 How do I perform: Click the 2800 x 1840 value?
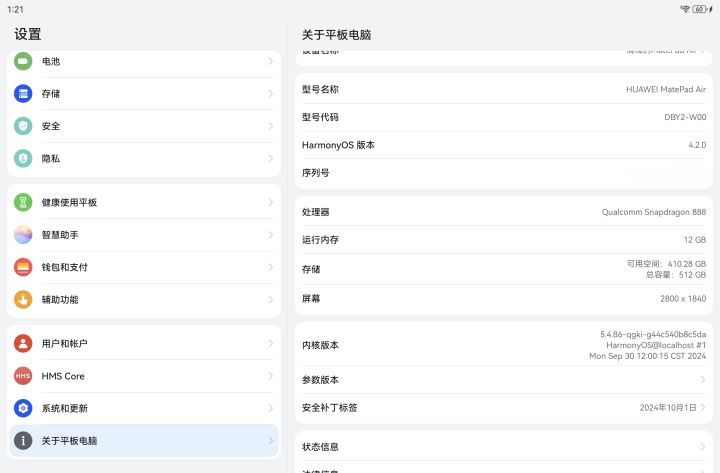pos(683,298)
